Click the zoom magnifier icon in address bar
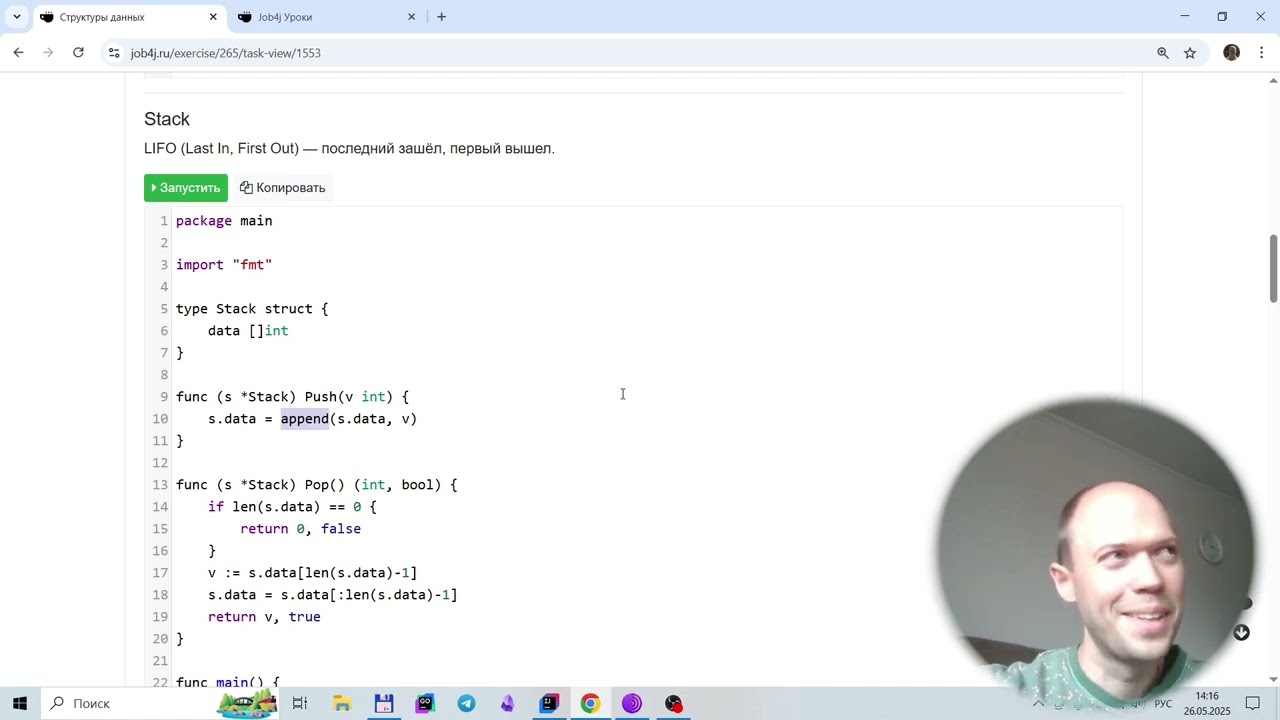 click(1163, 53)
